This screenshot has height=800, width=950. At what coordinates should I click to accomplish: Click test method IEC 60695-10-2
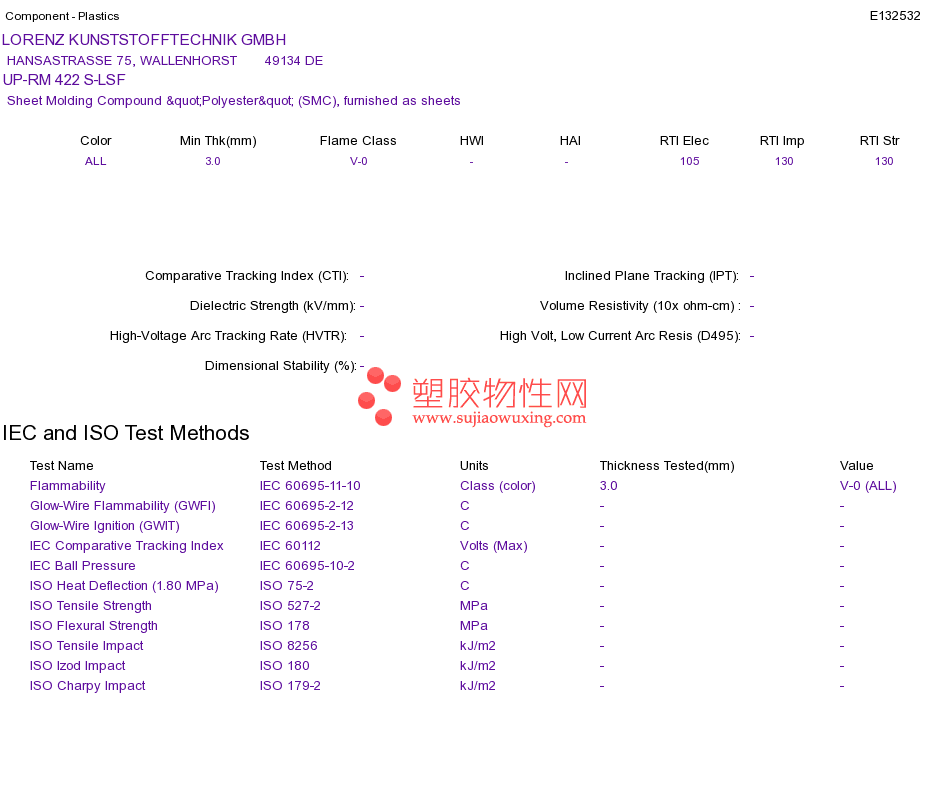[307, 565]
